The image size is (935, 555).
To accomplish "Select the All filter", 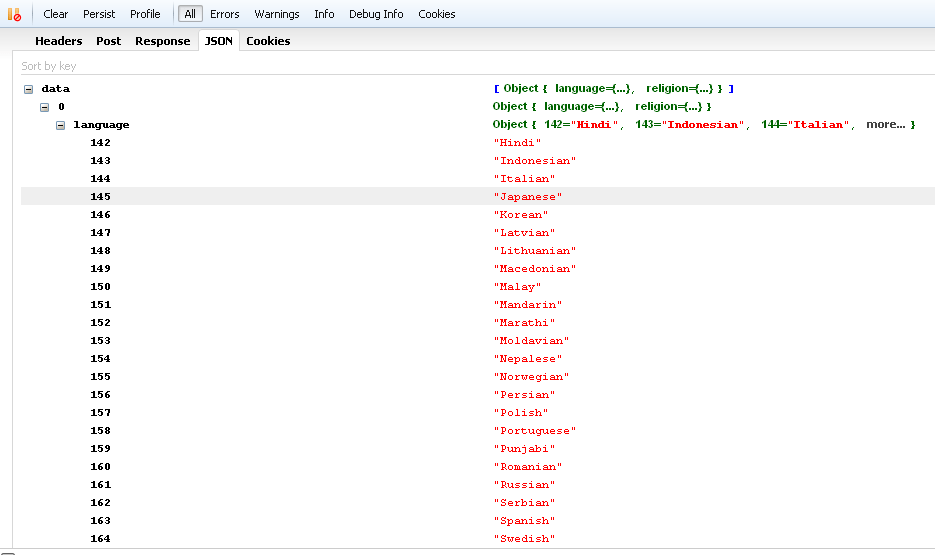I will 190,14.
